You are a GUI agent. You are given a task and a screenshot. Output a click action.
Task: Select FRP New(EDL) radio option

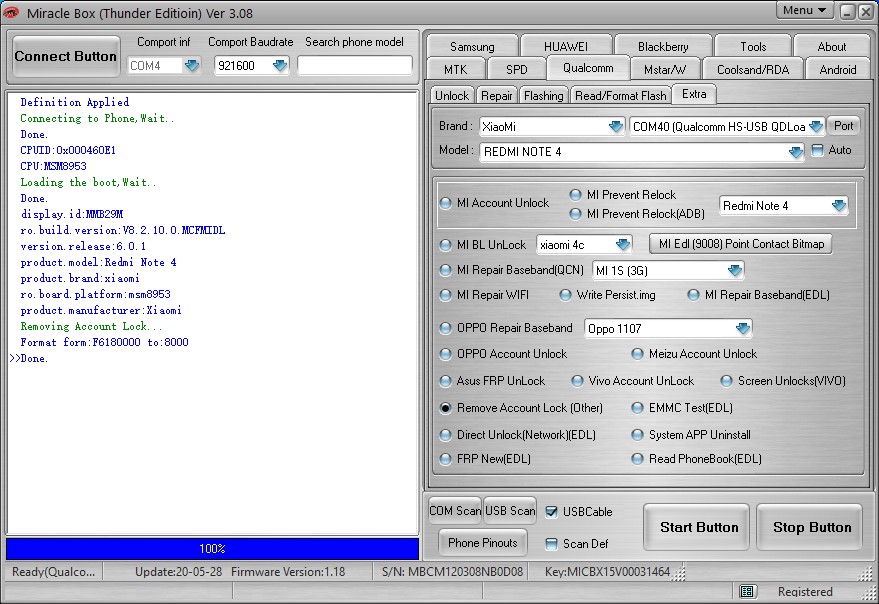pos(446,459)
